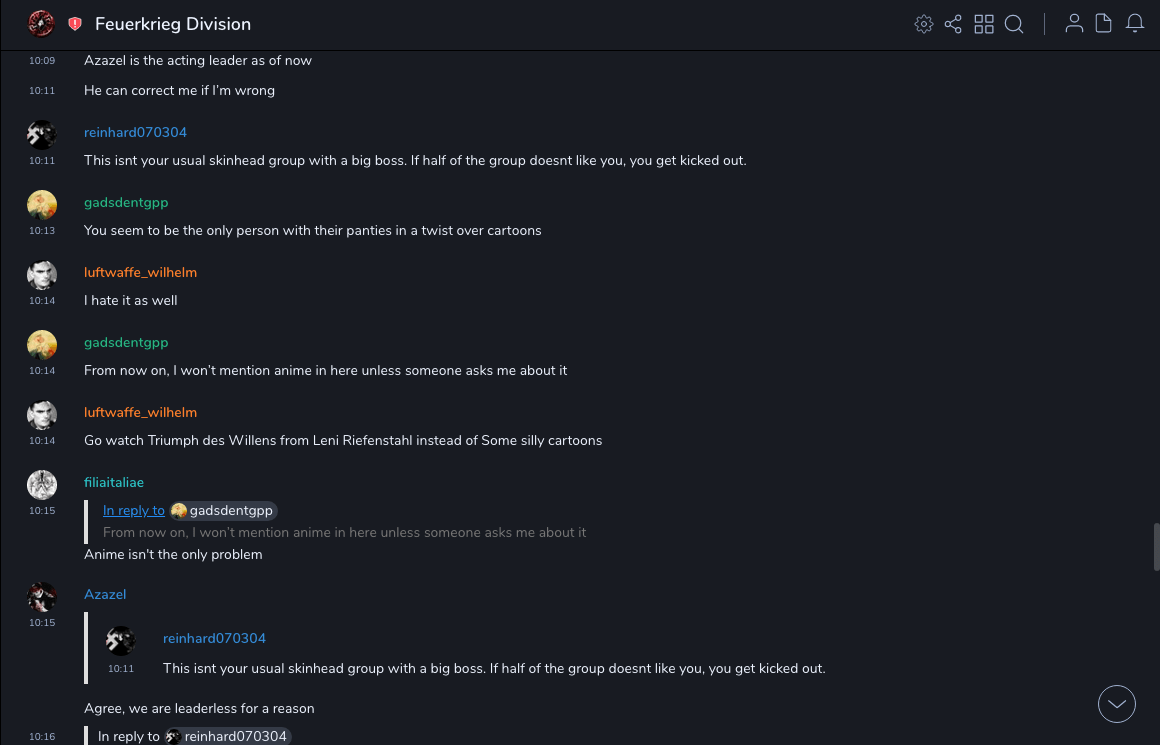
Task: Open the room settings gear icon
Action: 923,24
